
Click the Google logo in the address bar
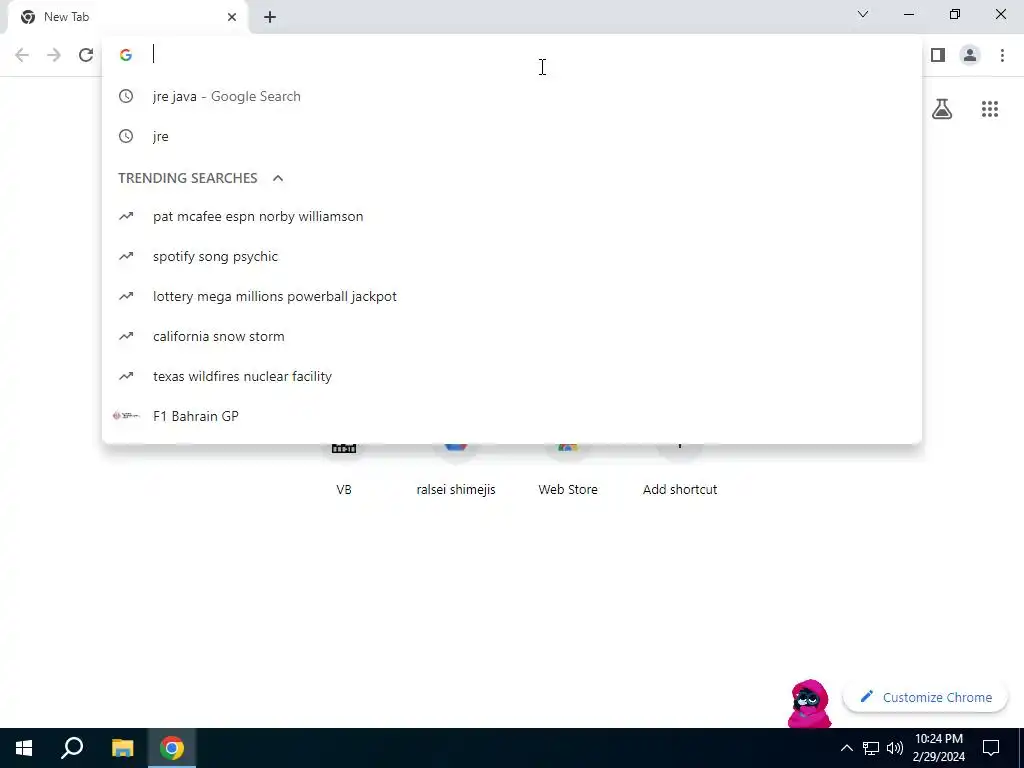pos(126,55)
